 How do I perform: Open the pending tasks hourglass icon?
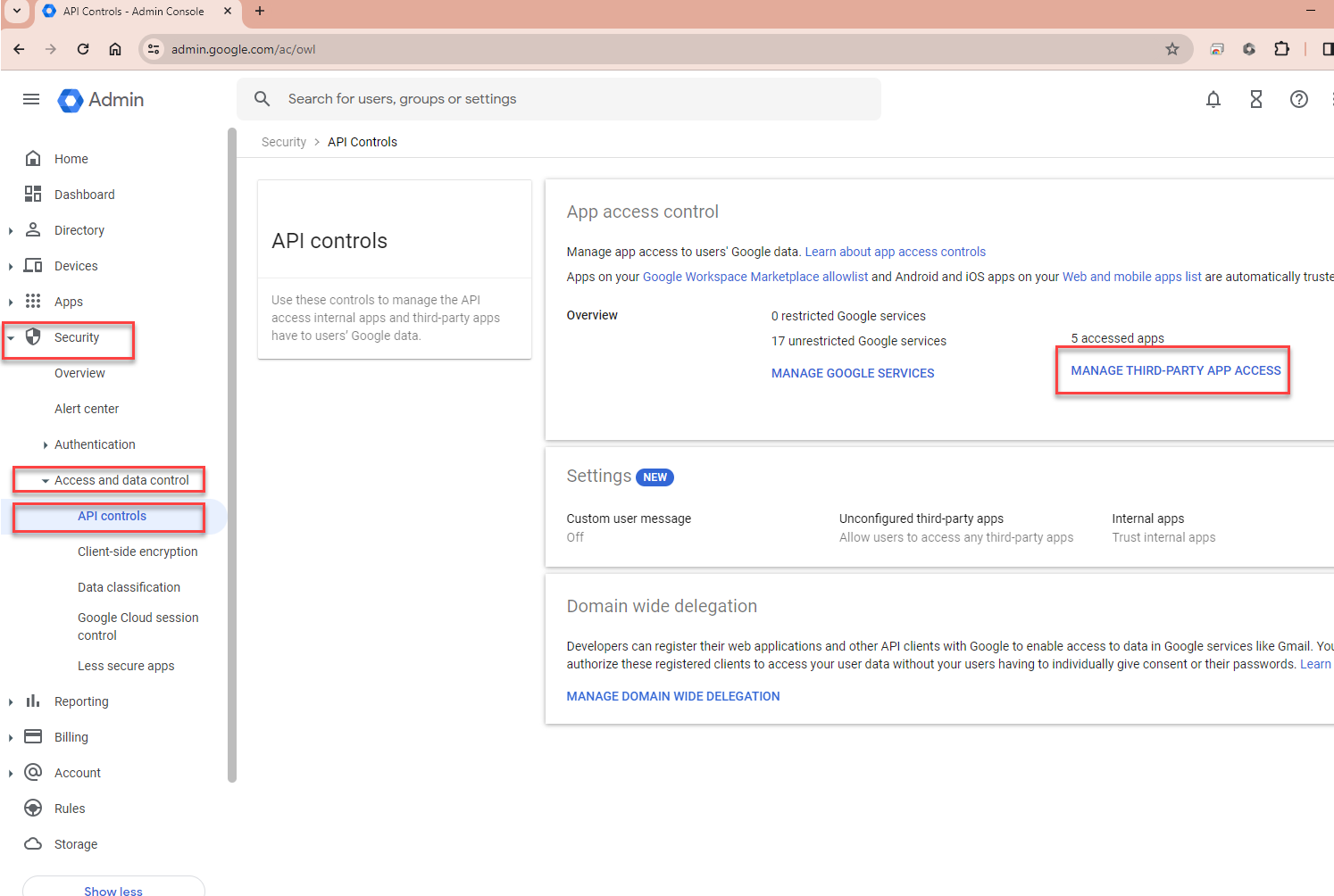[x=1256, y=99]
